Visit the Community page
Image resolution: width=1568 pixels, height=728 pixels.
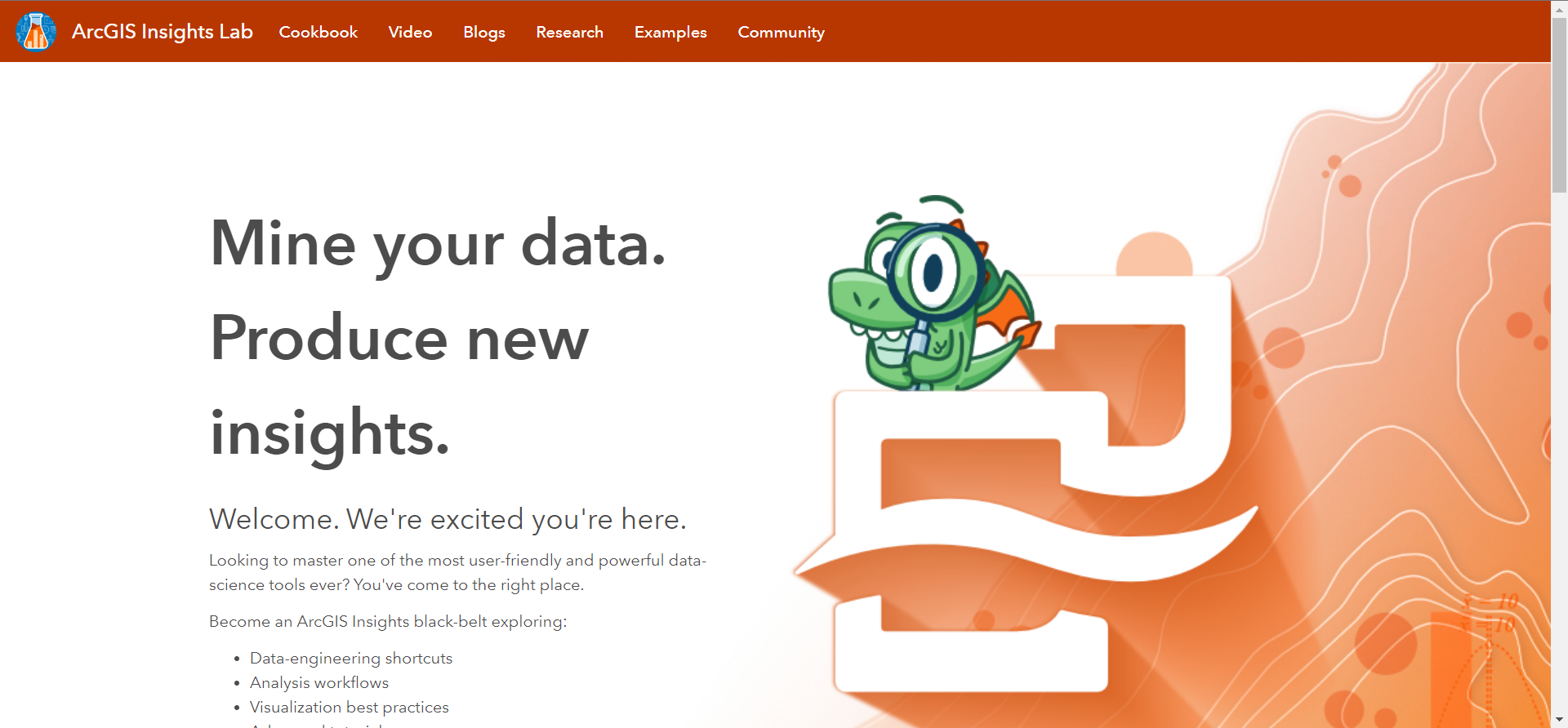click(782, 32)
